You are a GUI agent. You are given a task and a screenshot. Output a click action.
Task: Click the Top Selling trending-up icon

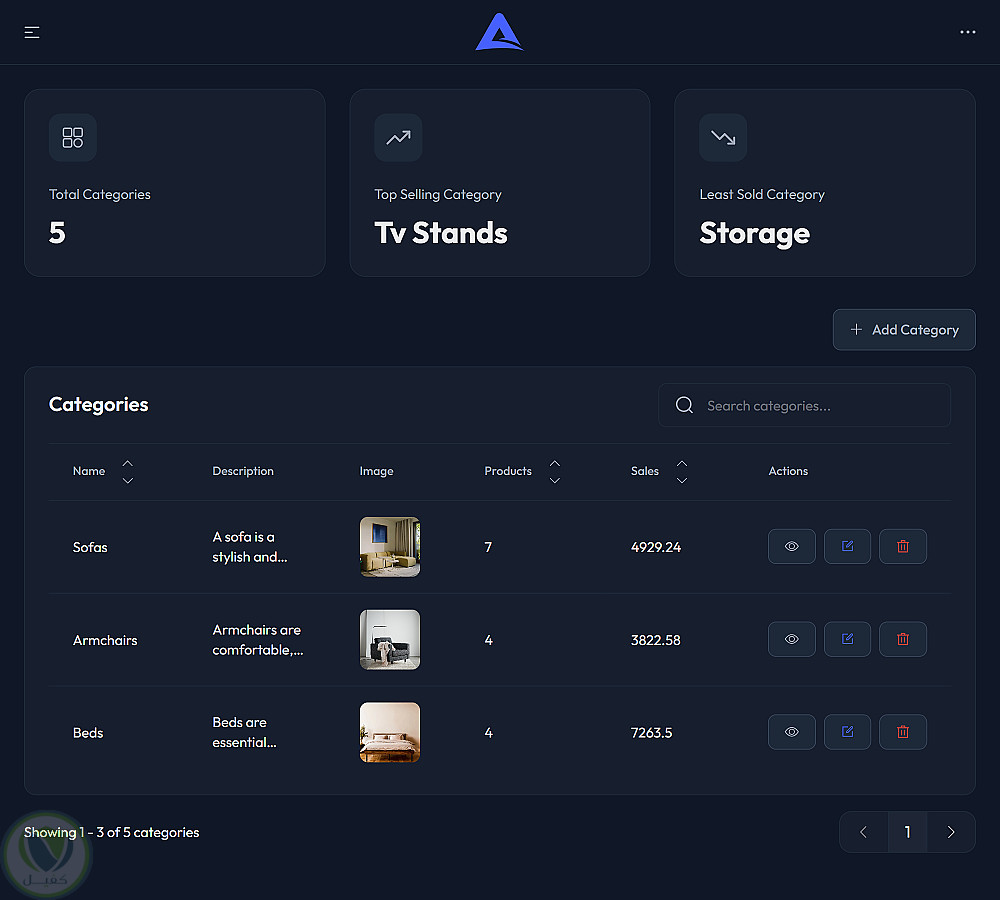pos(398,138)
